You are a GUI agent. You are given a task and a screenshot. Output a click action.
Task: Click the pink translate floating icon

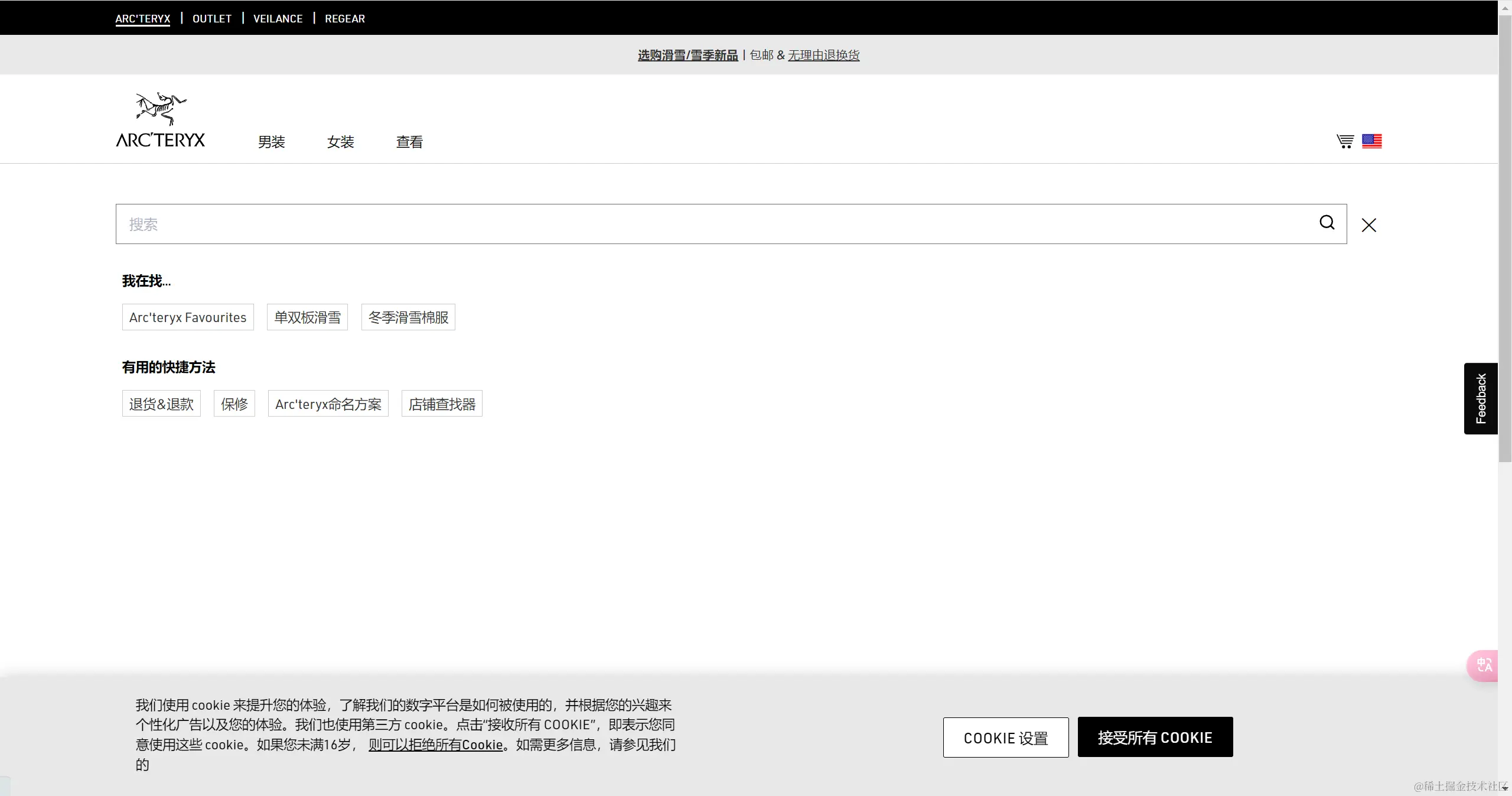[x=1484, y=665]
